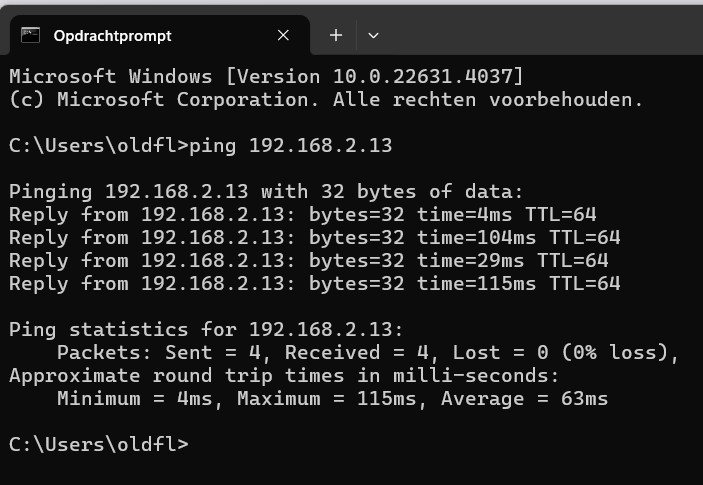The image size is (703, 485).
Task: Expand the new tab profile dropdown chevron
Action: [373, 35]
